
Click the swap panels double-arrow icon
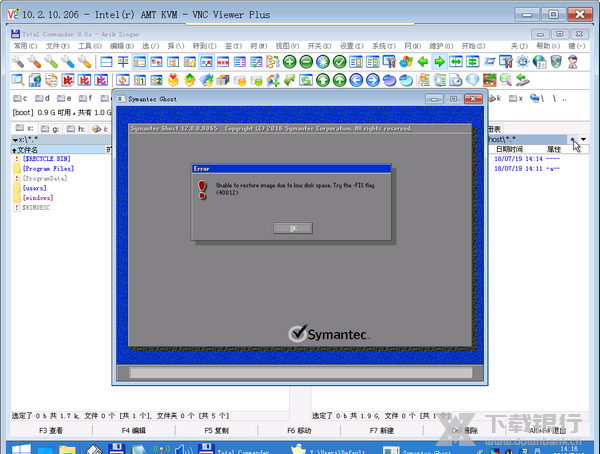456,62
